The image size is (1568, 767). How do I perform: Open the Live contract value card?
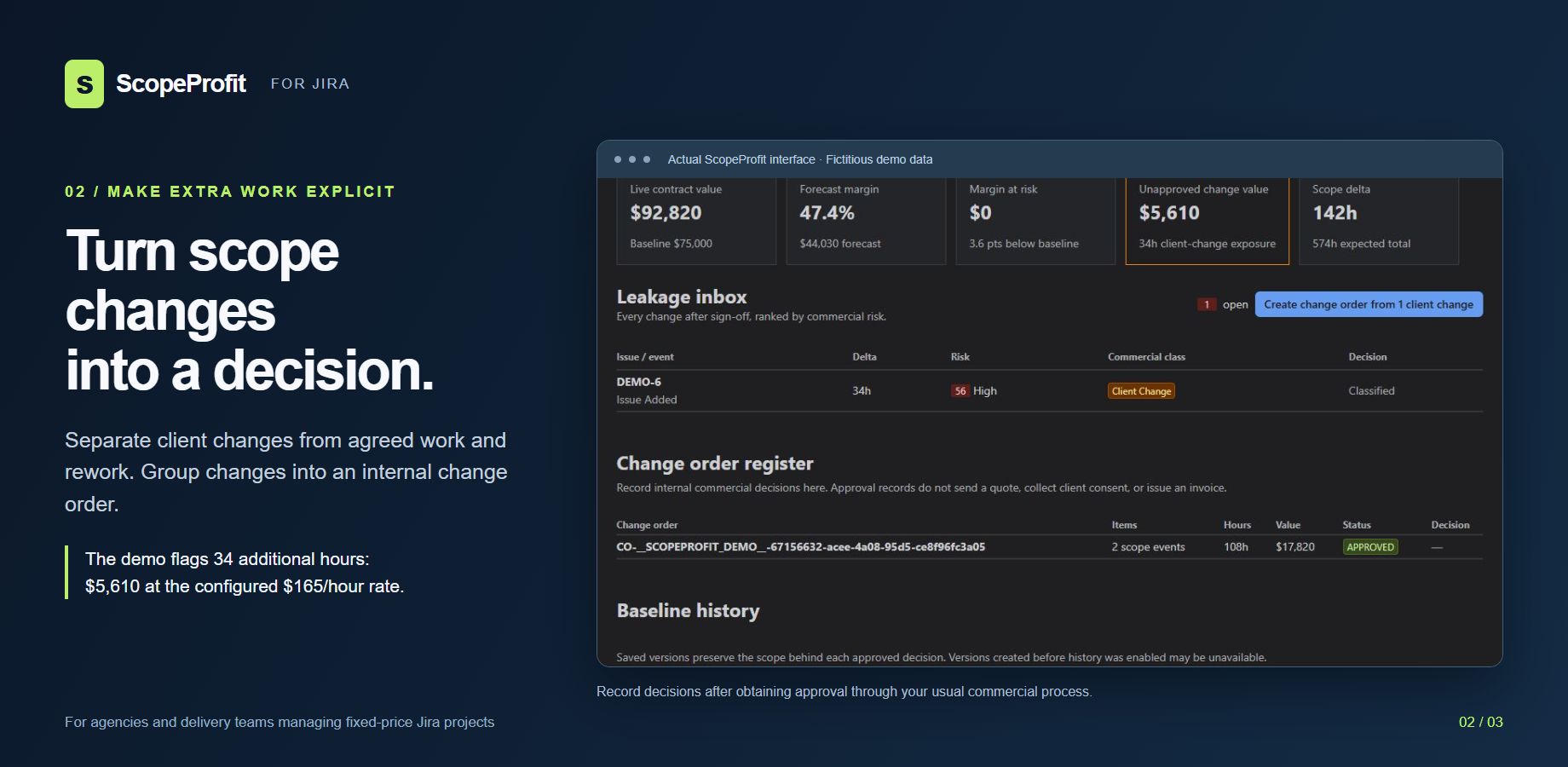coord(696,221)
